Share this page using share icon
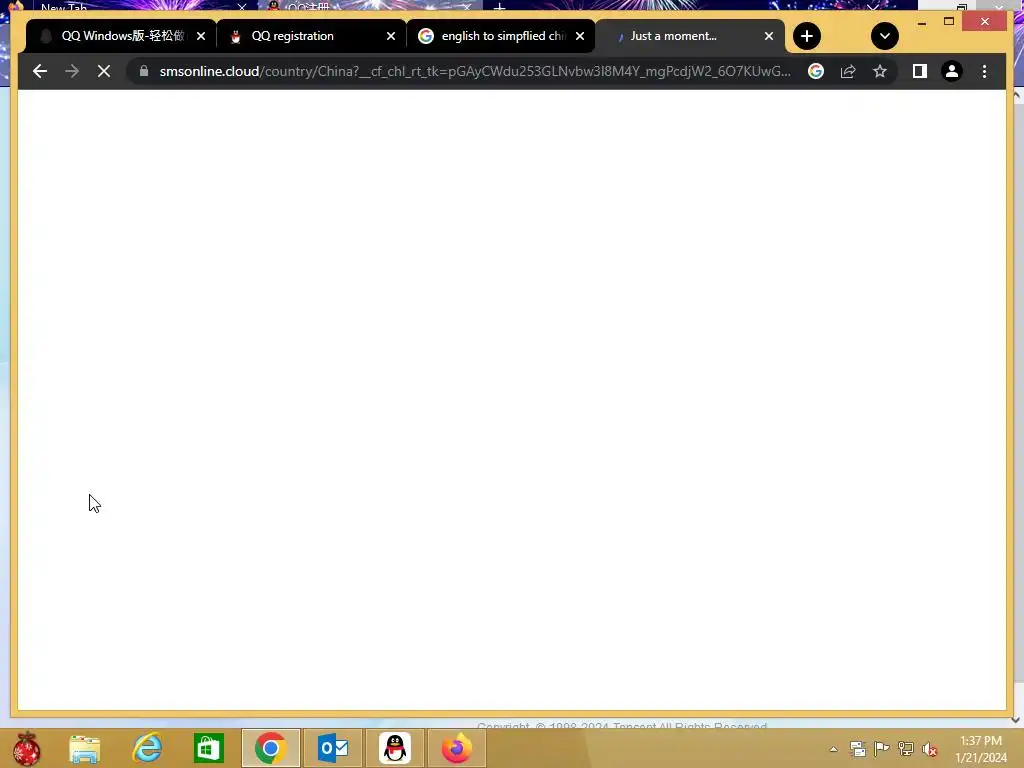This screenshot has width=1024, height=768. (848, 71)
